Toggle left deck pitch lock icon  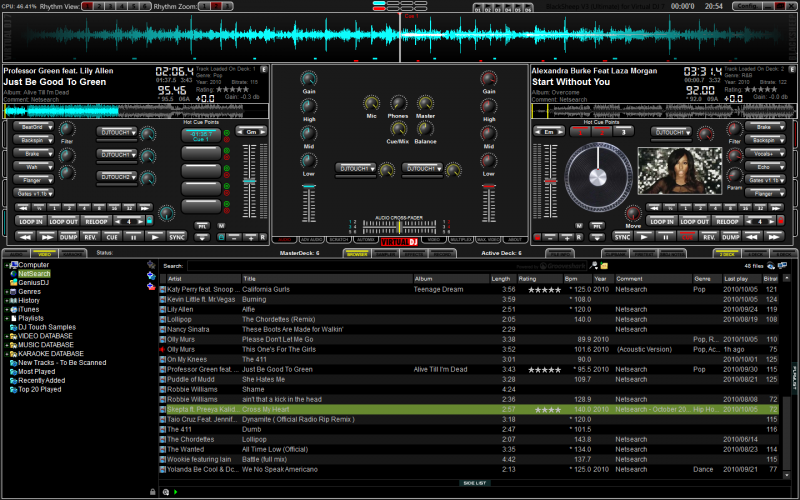(221, 237)
